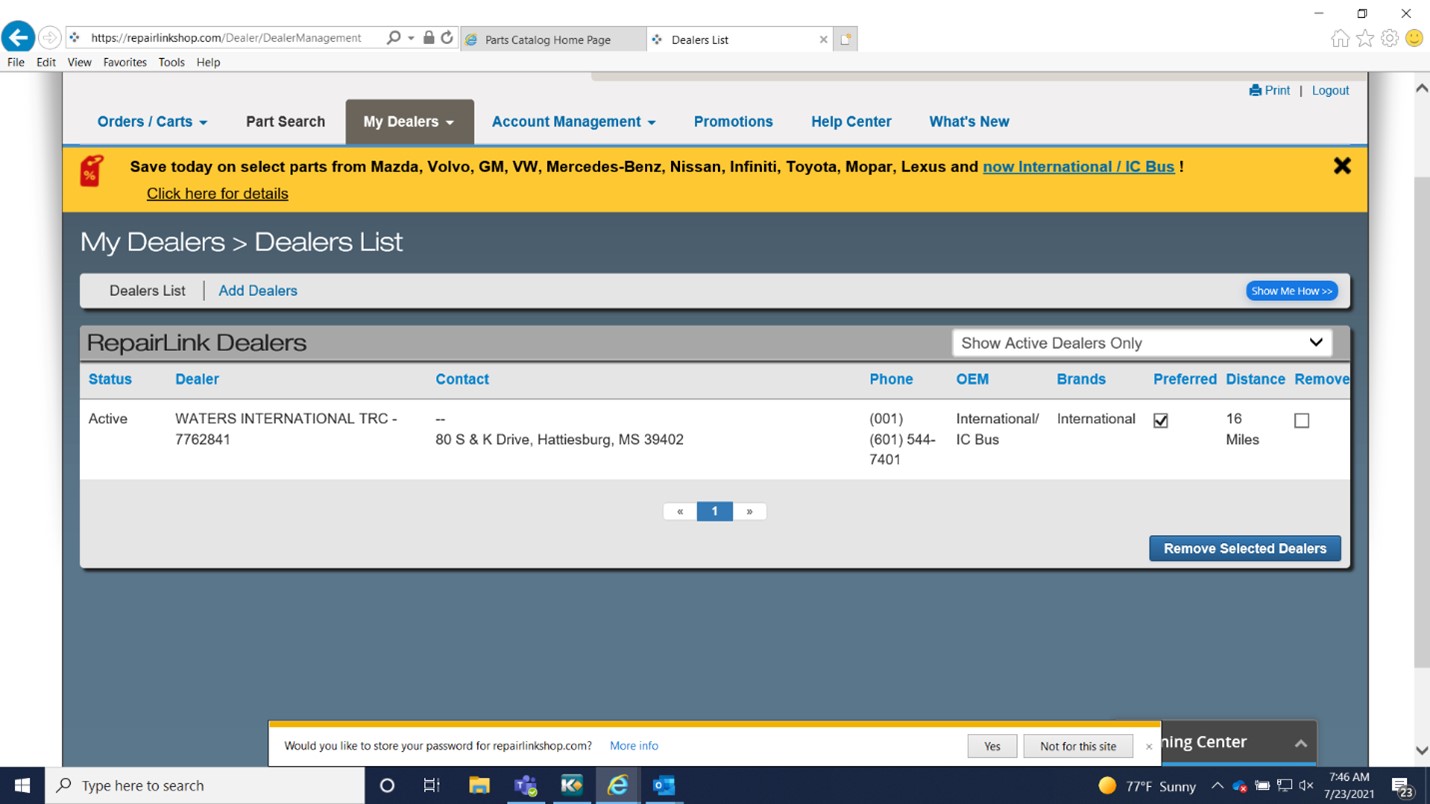Close the password prompt bar
Viewport: 1430px width, 804px height.
(1149, 746)
